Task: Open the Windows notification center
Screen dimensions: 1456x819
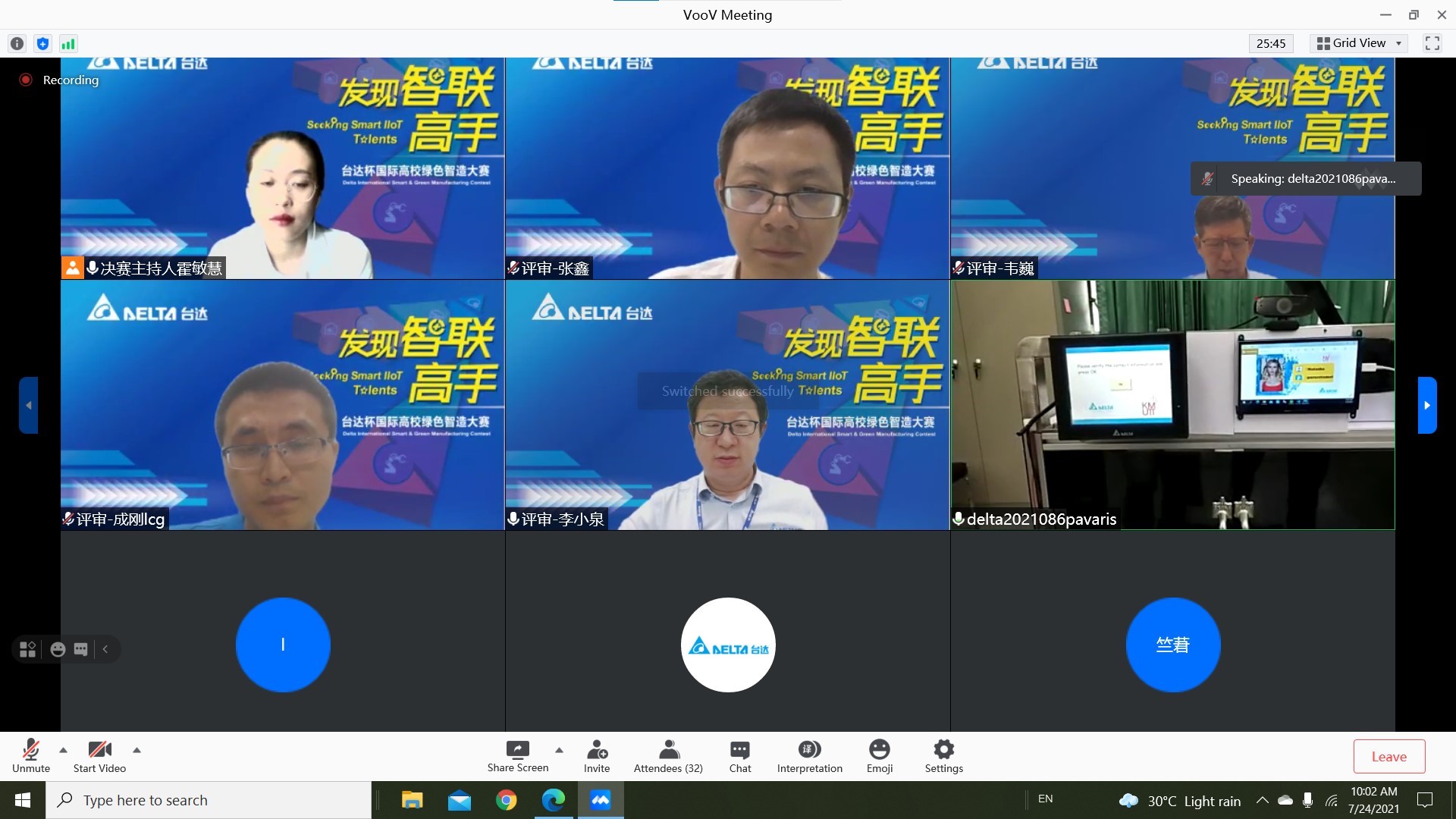Action: coord(1425,800)
